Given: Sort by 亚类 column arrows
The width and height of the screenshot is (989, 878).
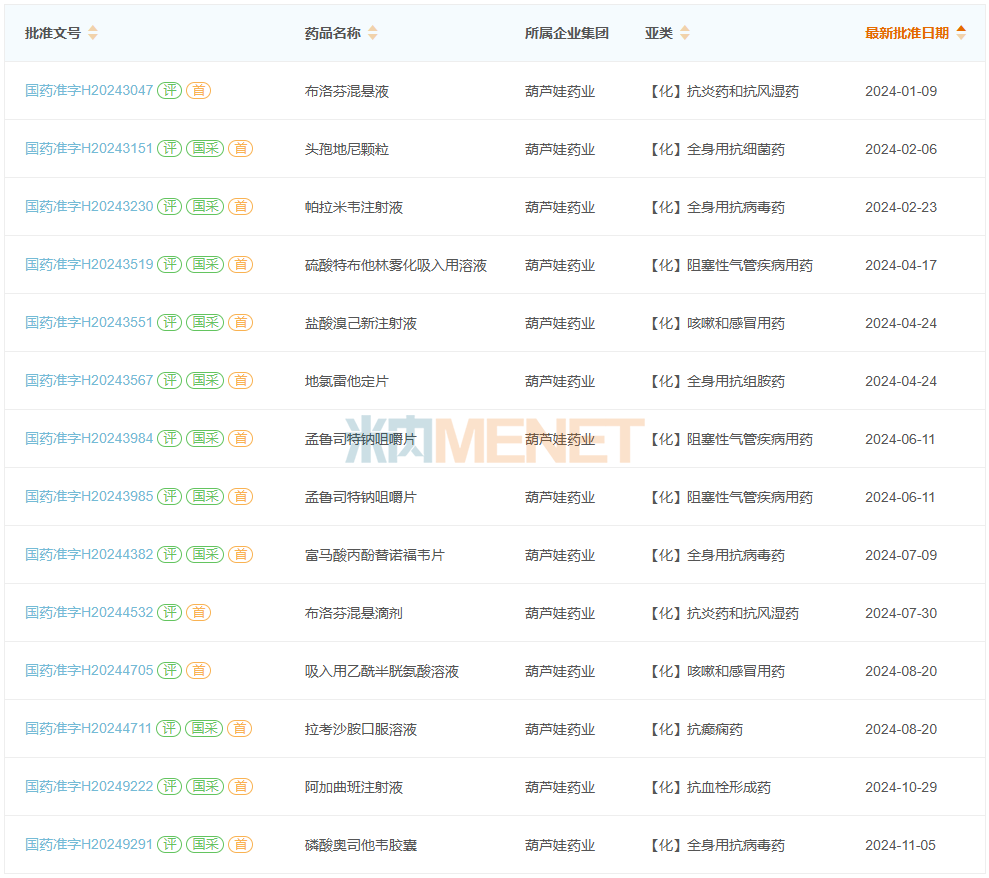Looking at the screenshot, I should 685,33.
